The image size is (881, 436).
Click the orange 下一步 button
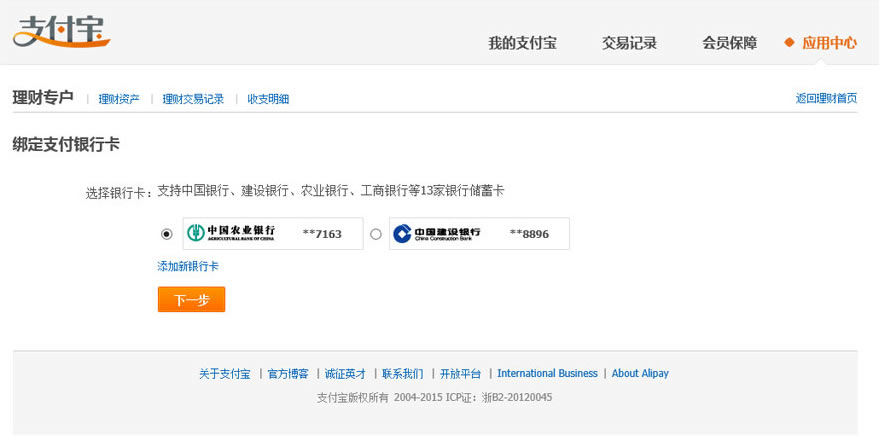tap(192, 299)
